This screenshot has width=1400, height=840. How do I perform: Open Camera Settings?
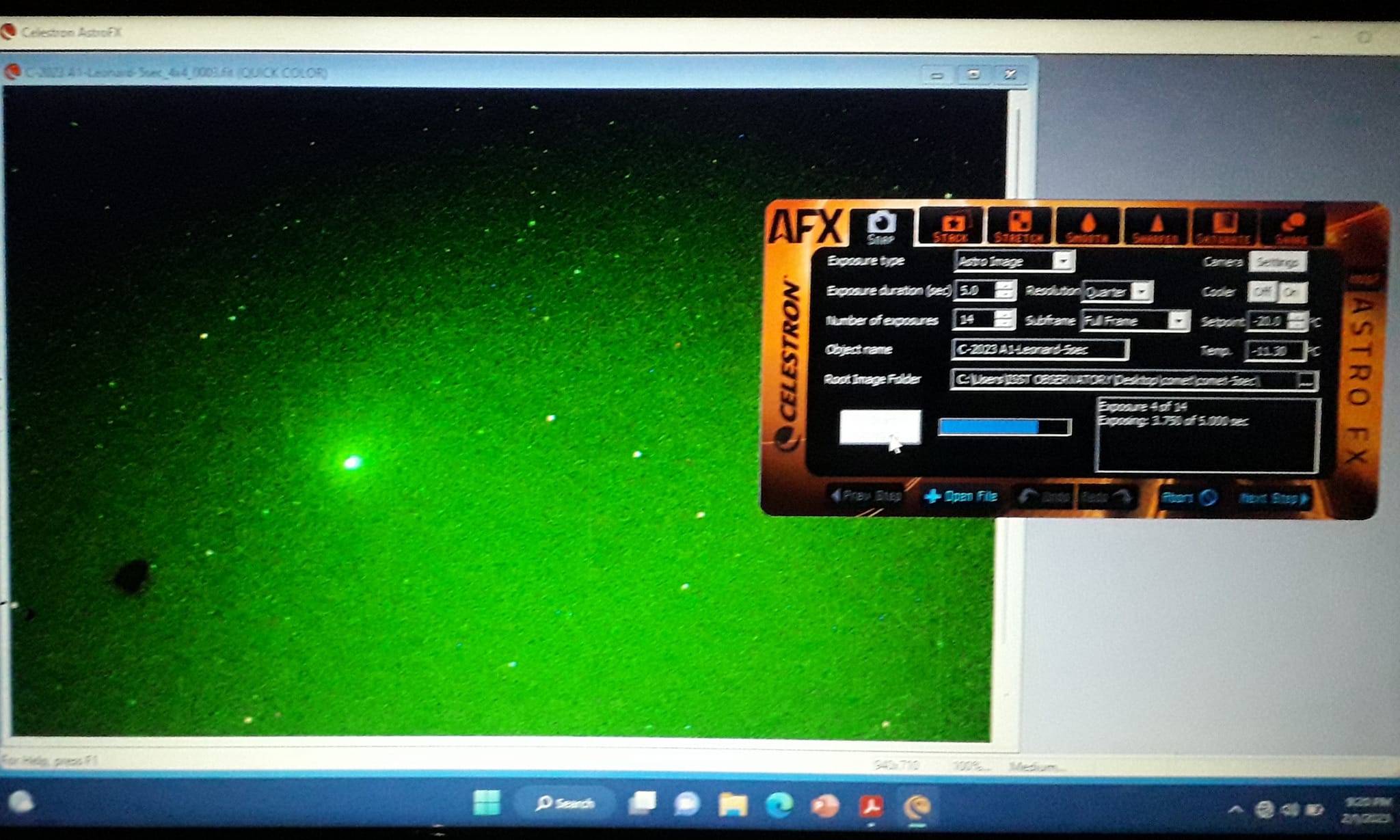(1278, 262)
